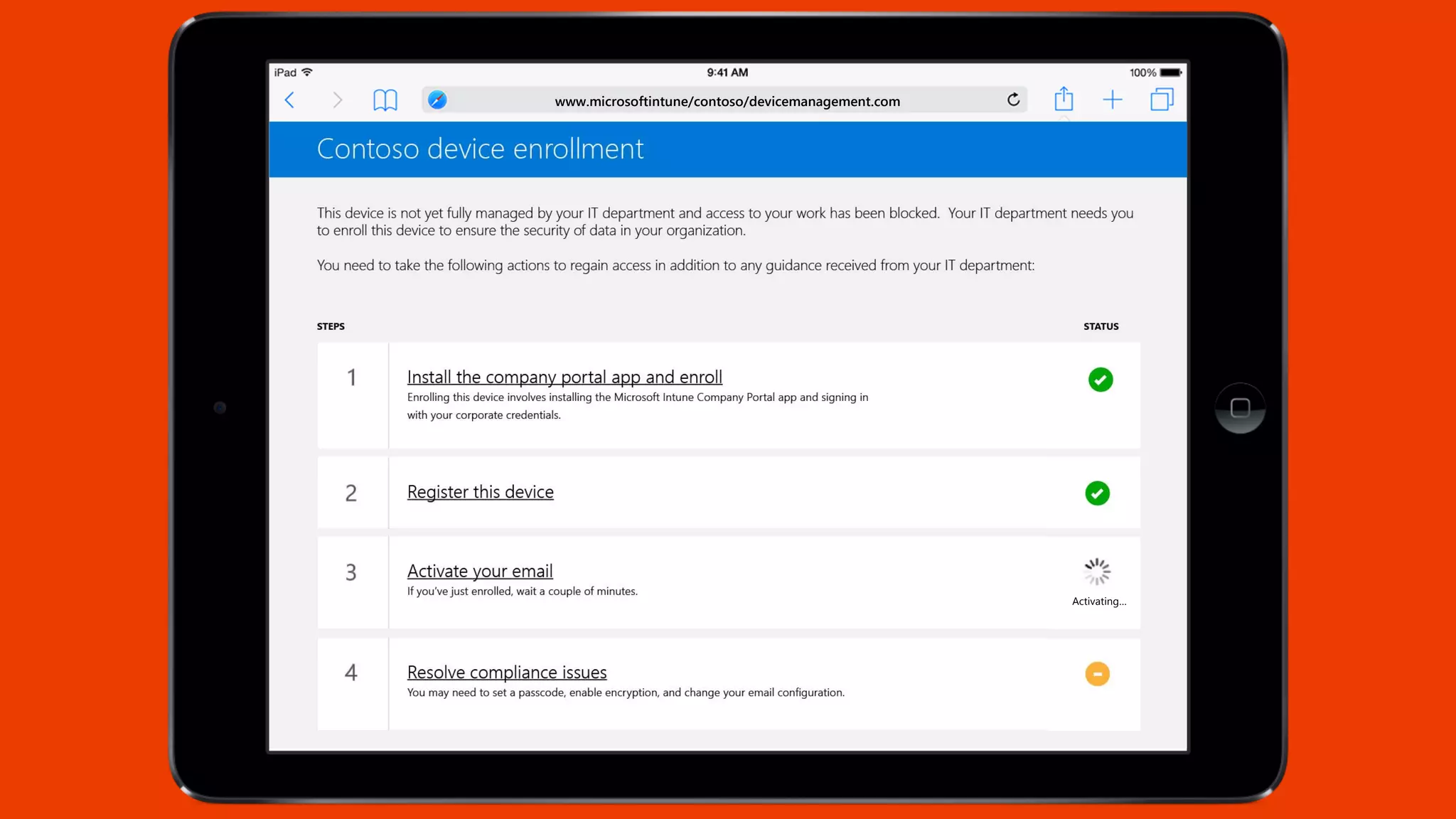Screen dimensions: 1456x819
Task: Click the 'Contoso device enrollment' heading
Action: (480, 149)
